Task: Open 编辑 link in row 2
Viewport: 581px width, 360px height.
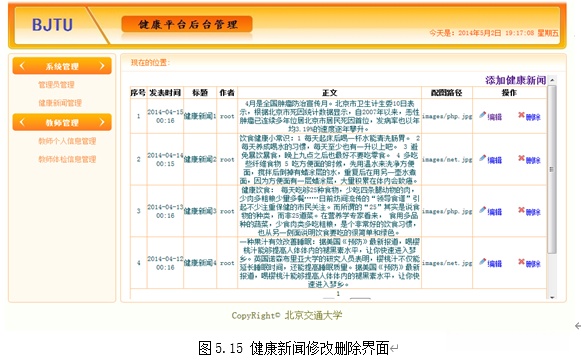Action: tap(495, 160)
